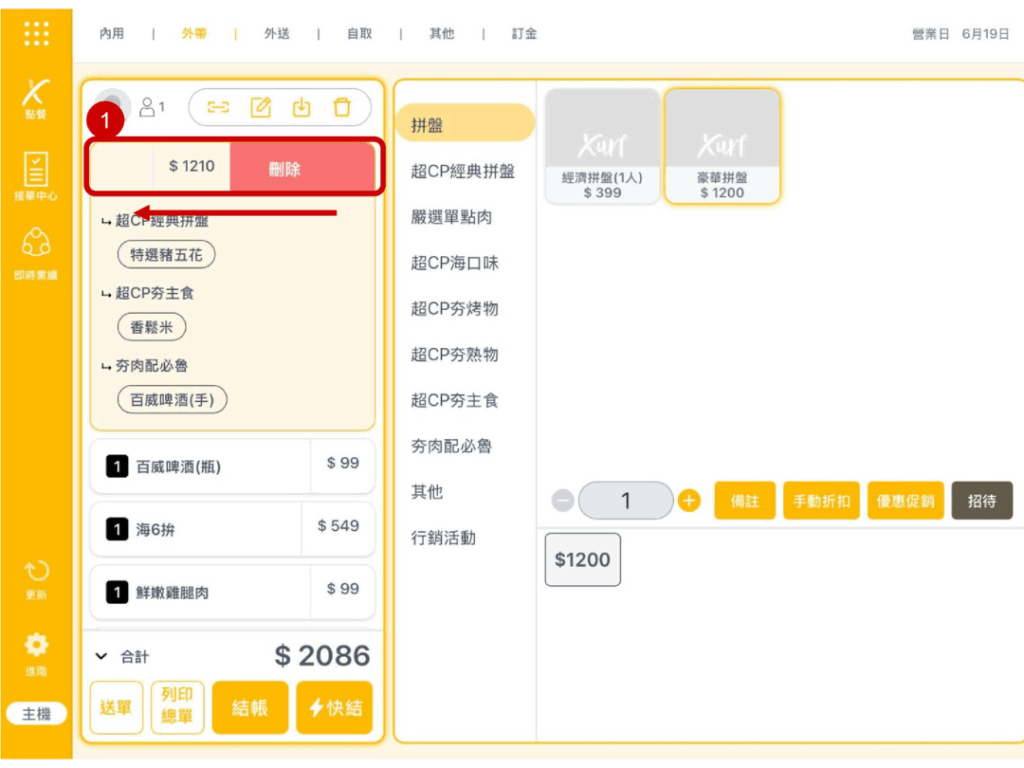Screen dimensions: 1024x768
Task: Increase quantity with the plus button
Action: [689, 500]
